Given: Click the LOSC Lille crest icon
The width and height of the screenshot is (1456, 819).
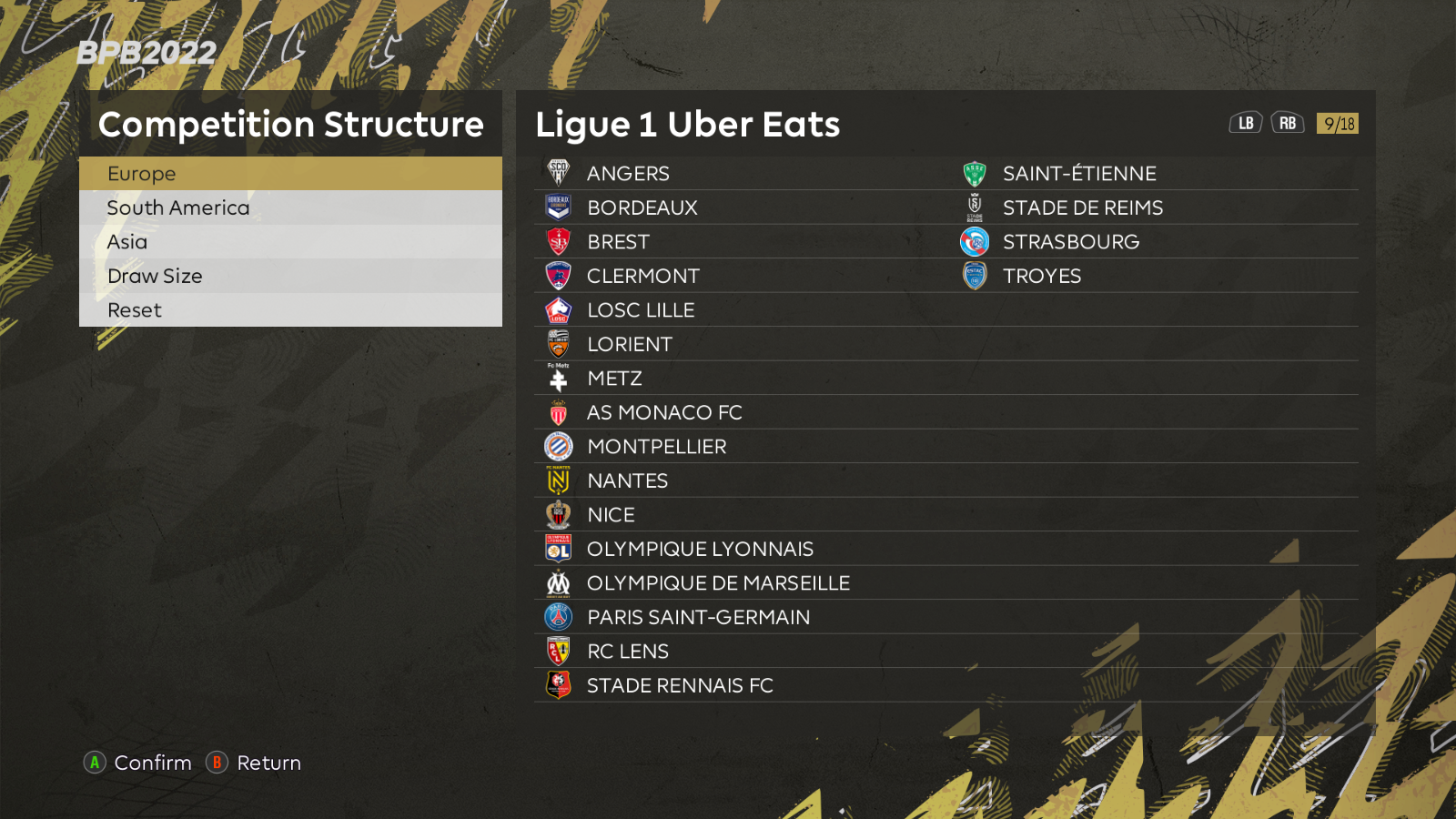Looking at the screenshot, I should pyautogui.click(x=558, y=310).
